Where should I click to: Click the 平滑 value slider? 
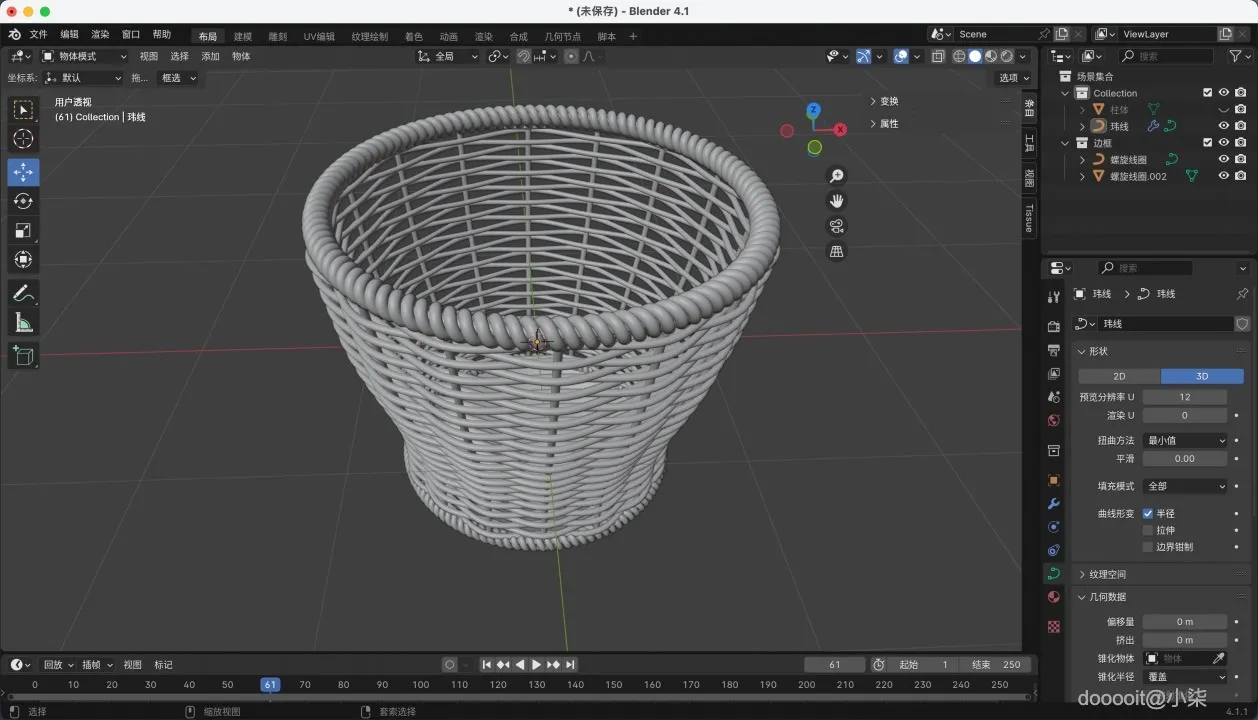1185,458
